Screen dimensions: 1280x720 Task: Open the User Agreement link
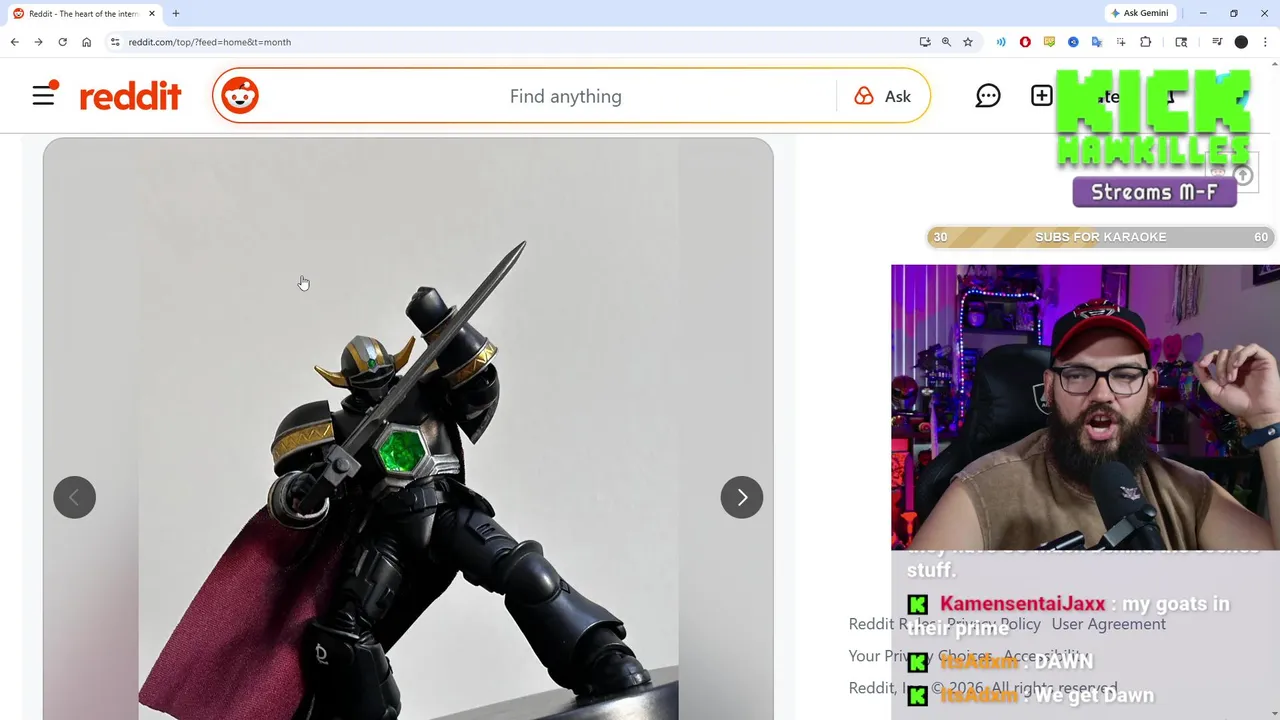(x=1108, y=624)
